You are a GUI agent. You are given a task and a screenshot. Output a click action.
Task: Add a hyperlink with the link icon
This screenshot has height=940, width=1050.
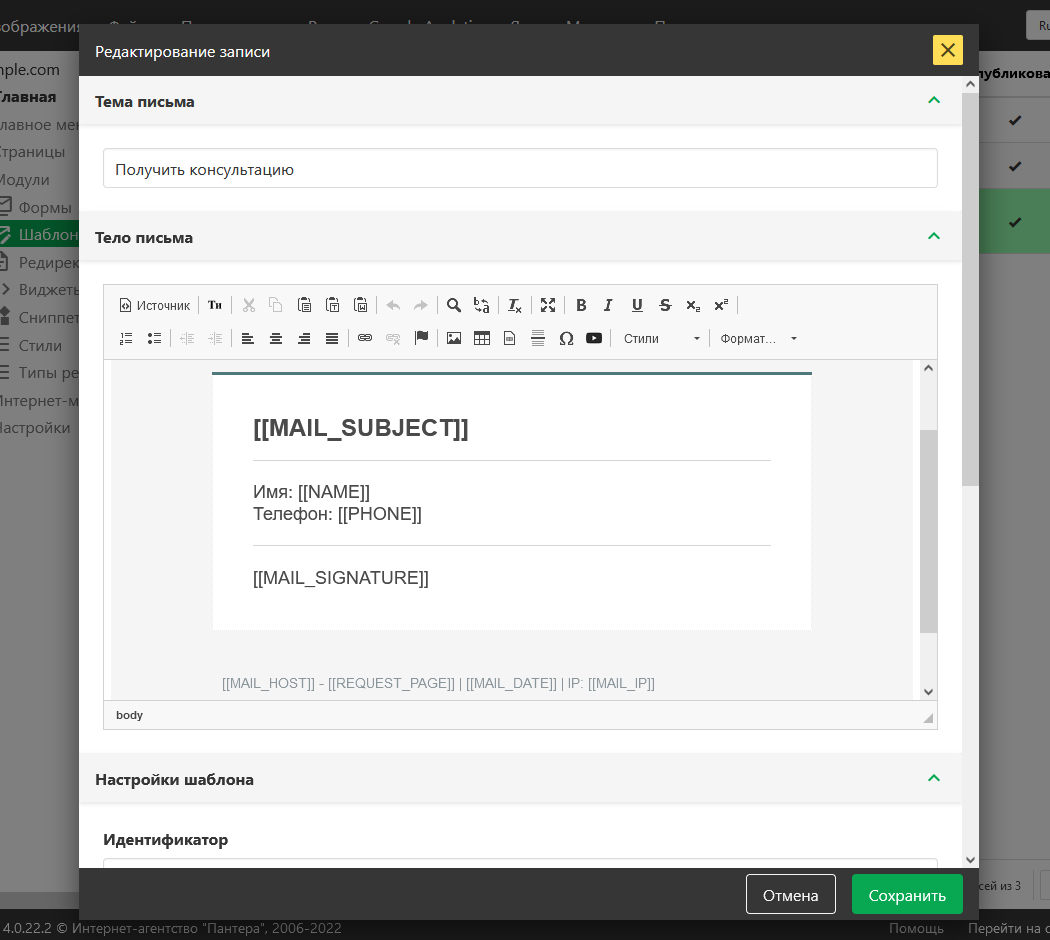365,338
